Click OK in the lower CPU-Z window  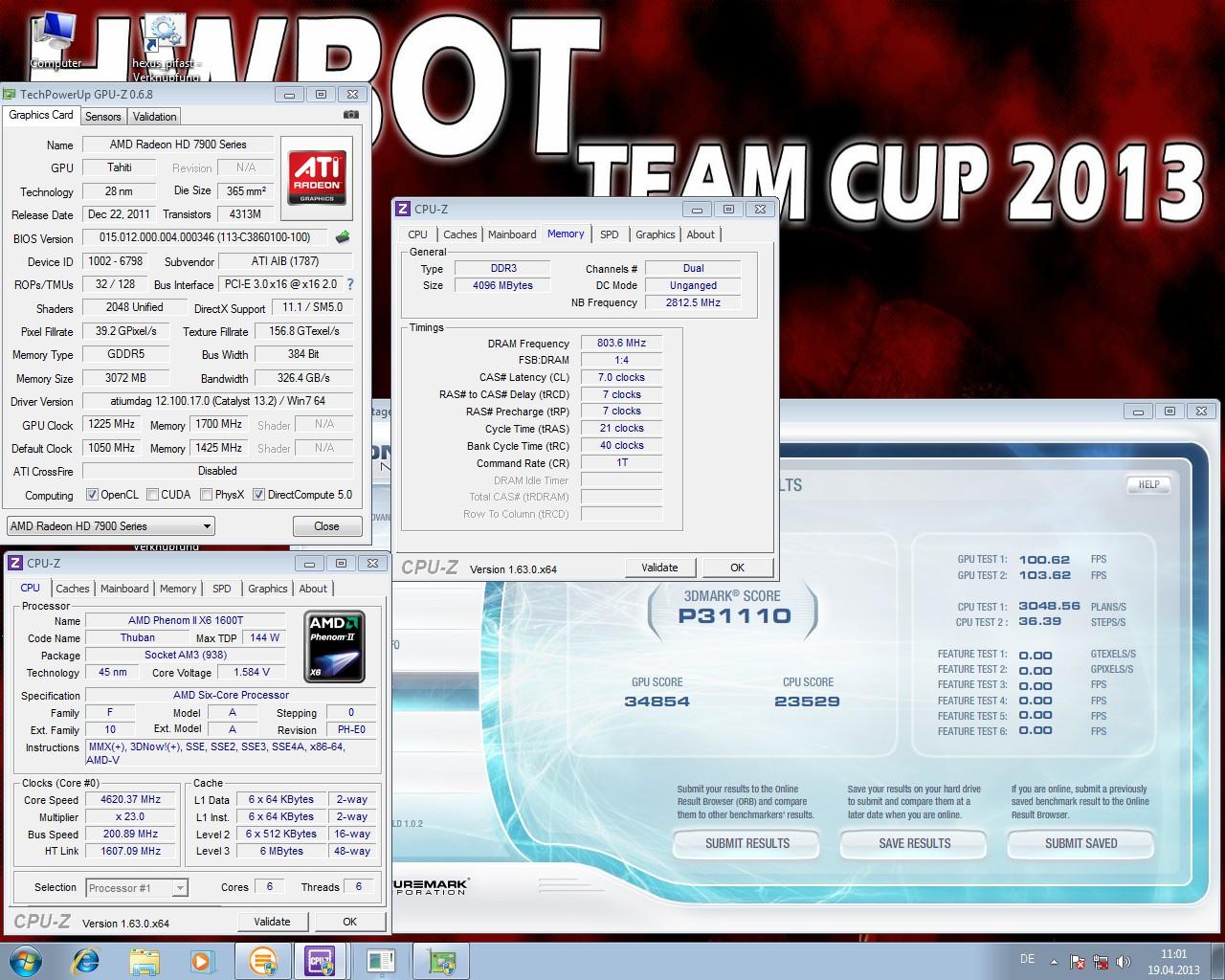(349, 922)
